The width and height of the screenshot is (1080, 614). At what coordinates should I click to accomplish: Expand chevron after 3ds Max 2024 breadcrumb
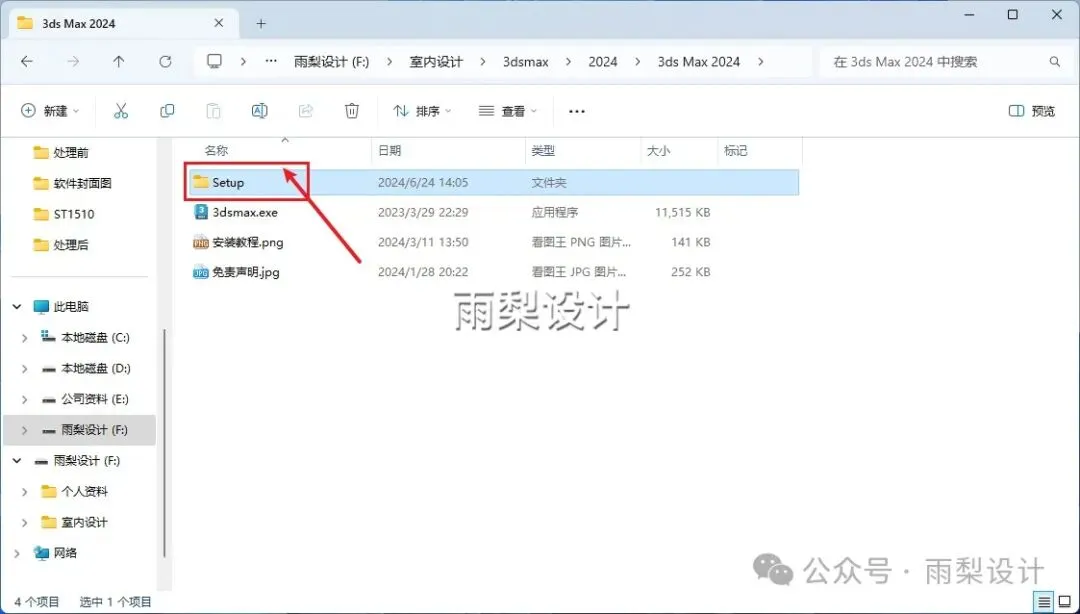click(x=760, y=61)
